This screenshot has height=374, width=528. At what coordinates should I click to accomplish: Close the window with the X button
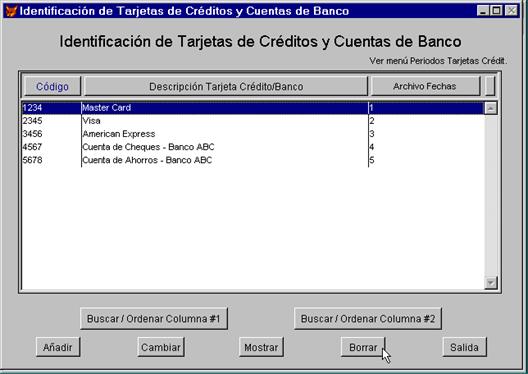pos(511,11)
